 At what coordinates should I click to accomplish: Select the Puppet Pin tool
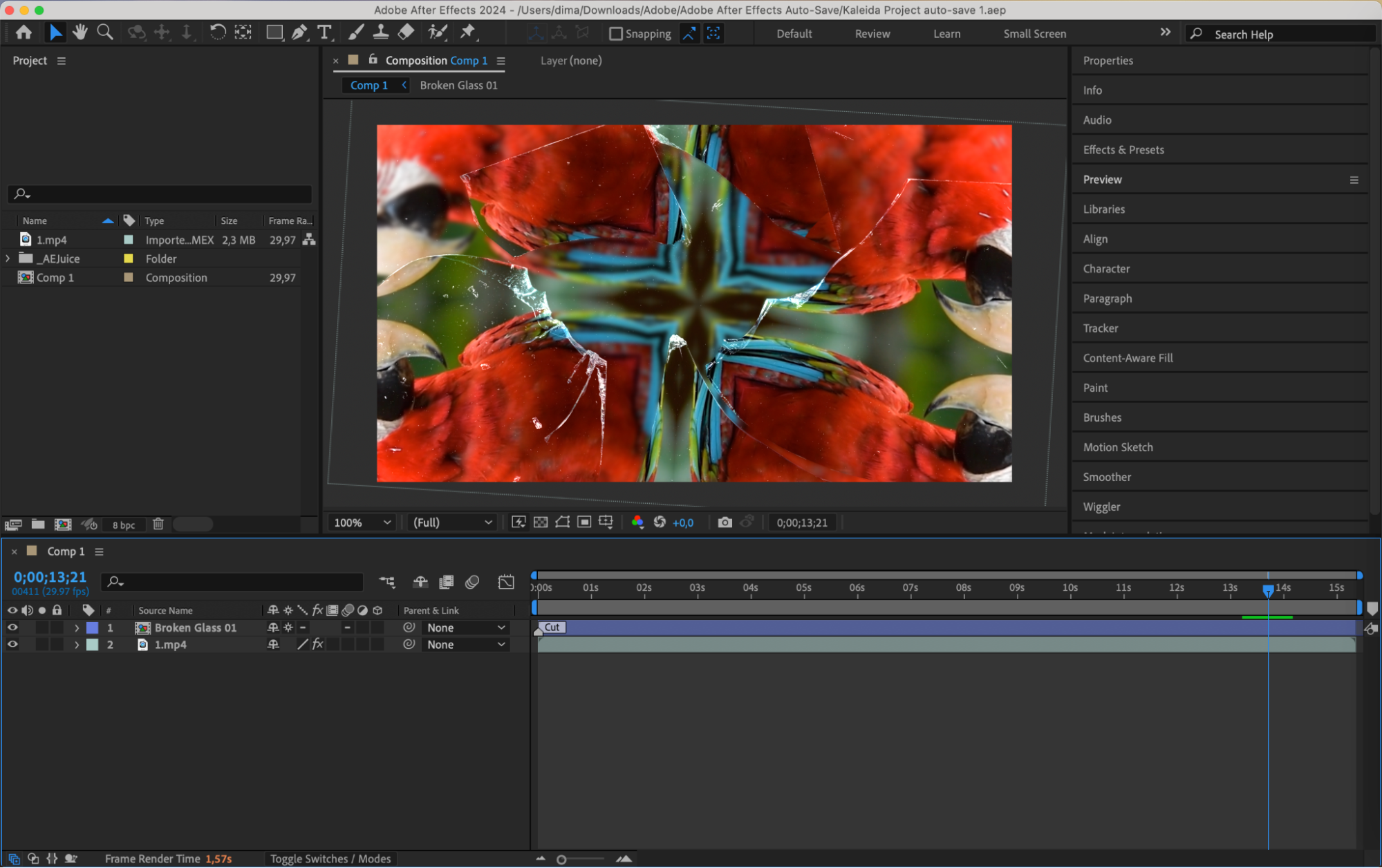tap(468, 32)
